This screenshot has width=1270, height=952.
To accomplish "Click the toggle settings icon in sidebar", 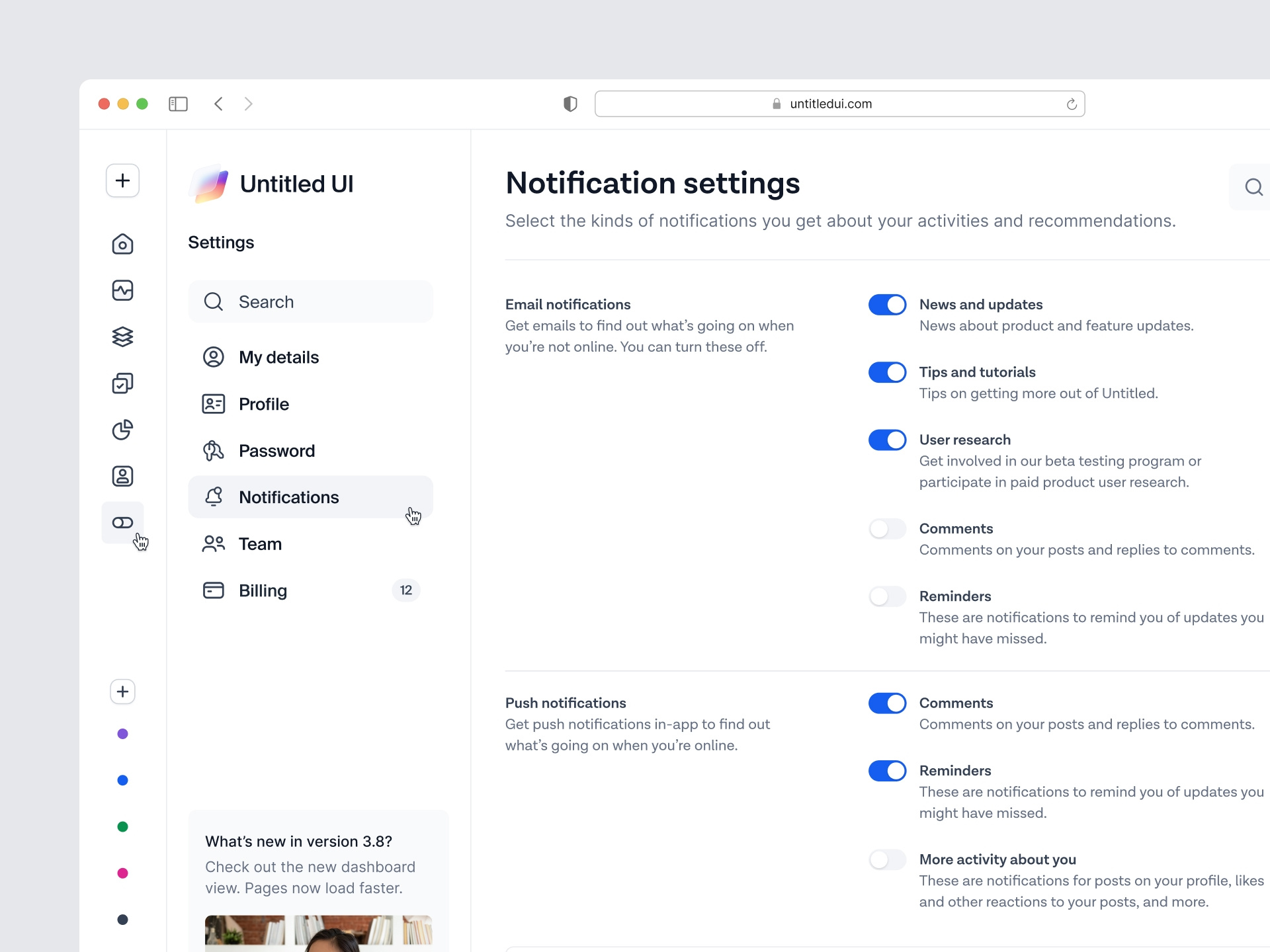I will (122, 522).
